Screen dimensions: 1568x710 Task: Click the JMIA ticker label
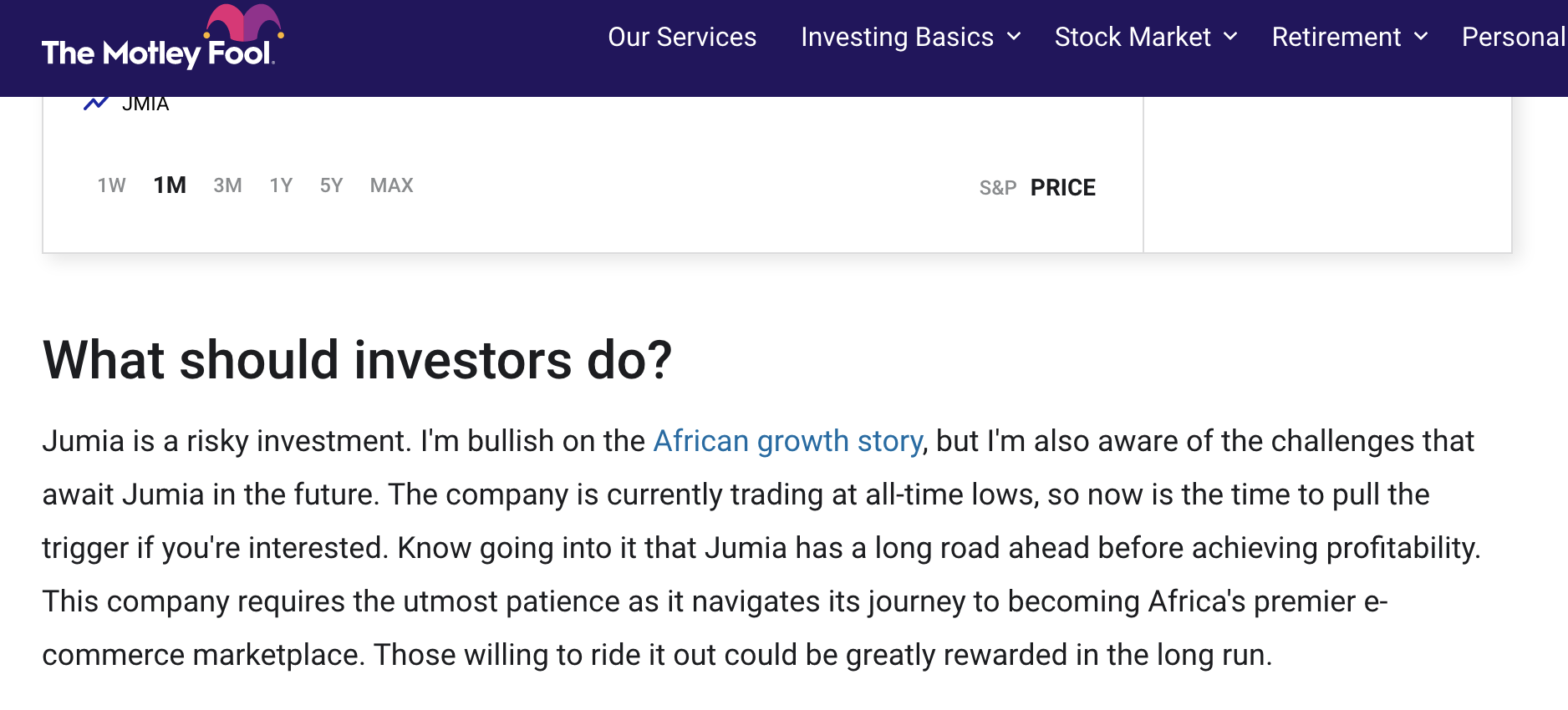click(x=145, y=104)
